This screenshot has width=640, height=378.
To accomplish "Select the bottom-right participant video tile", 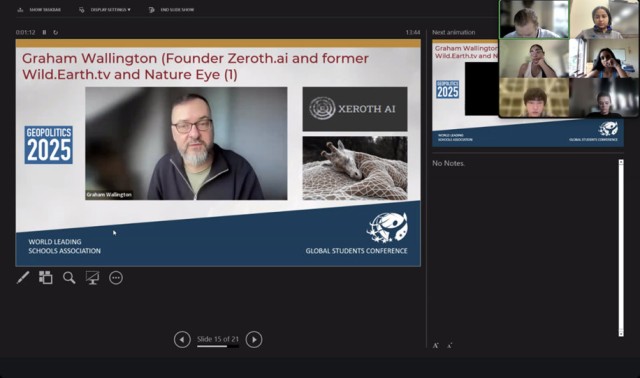I will (x=604, y=98).
